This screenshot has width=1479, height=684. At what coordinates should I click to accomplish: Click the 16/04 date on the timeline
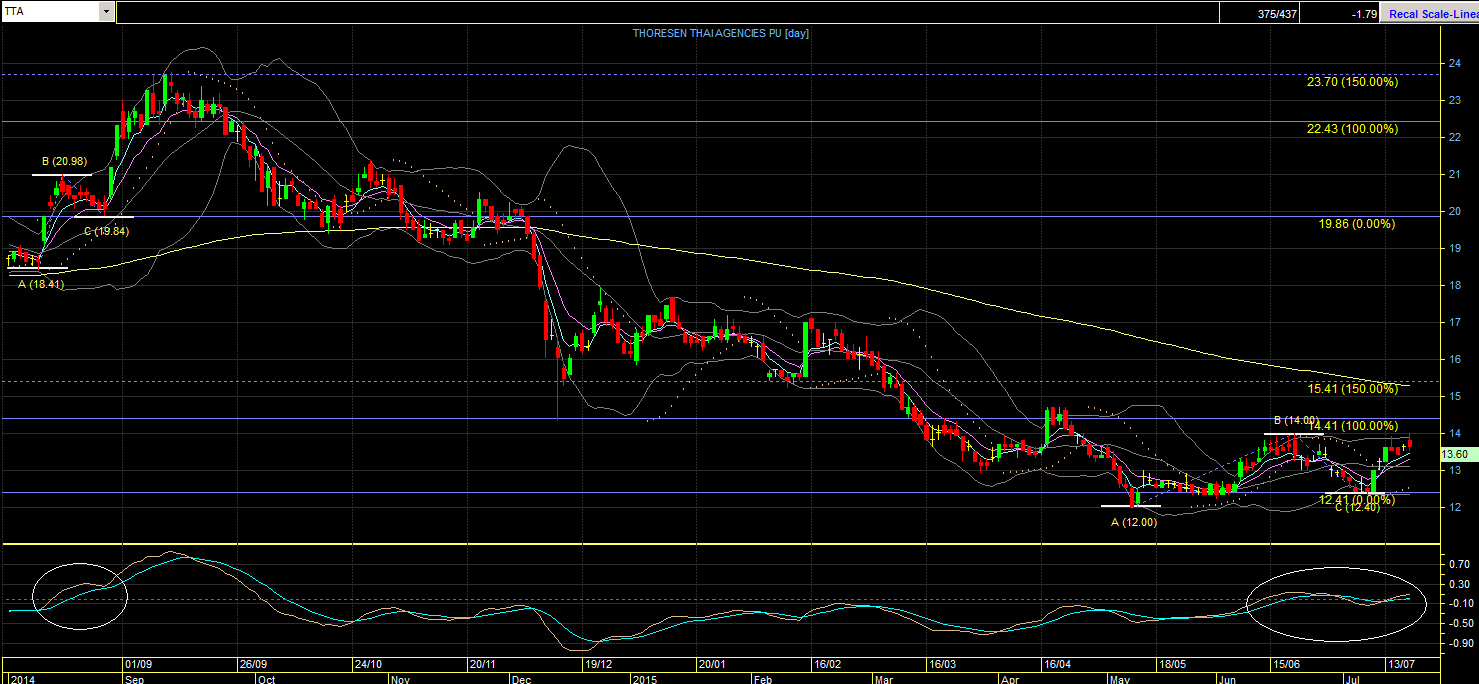[1057, 664]
